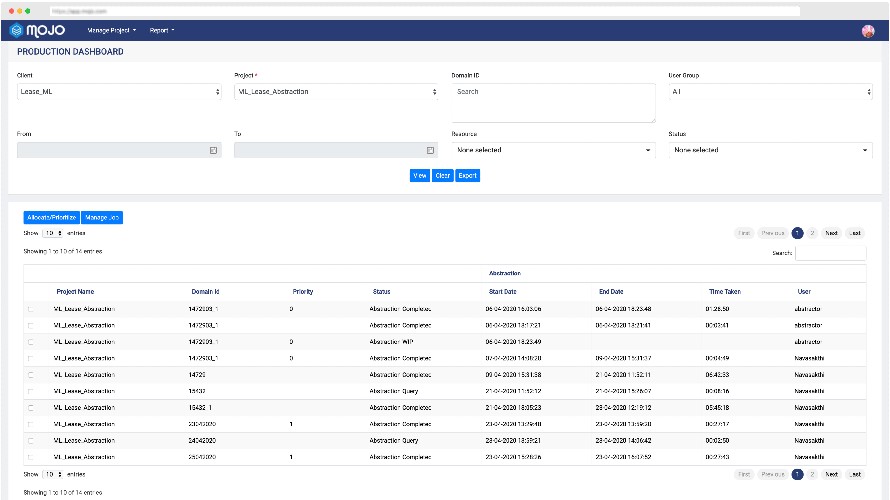Open the Status 'None selected' dropdown
Screen dimensions: 890x500
point(769,150)
